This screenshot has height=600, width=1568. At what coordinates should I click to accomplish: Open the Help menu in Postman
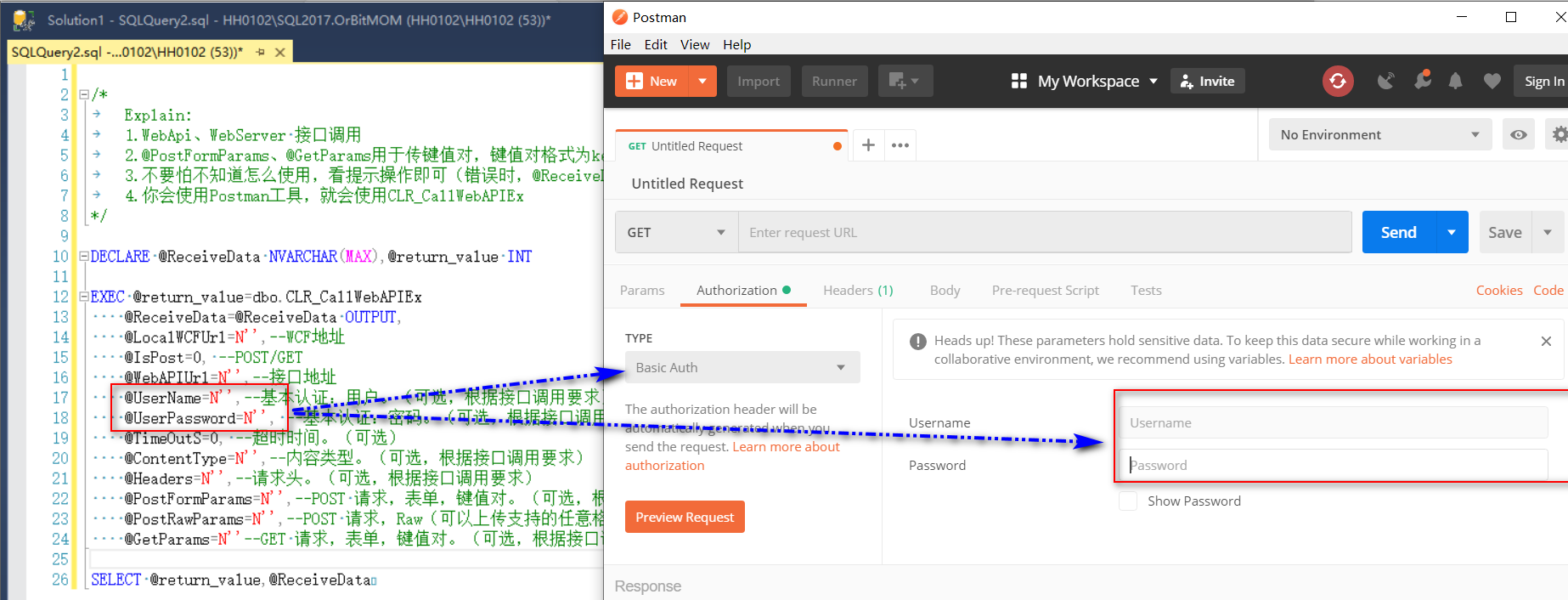point(737,44)
